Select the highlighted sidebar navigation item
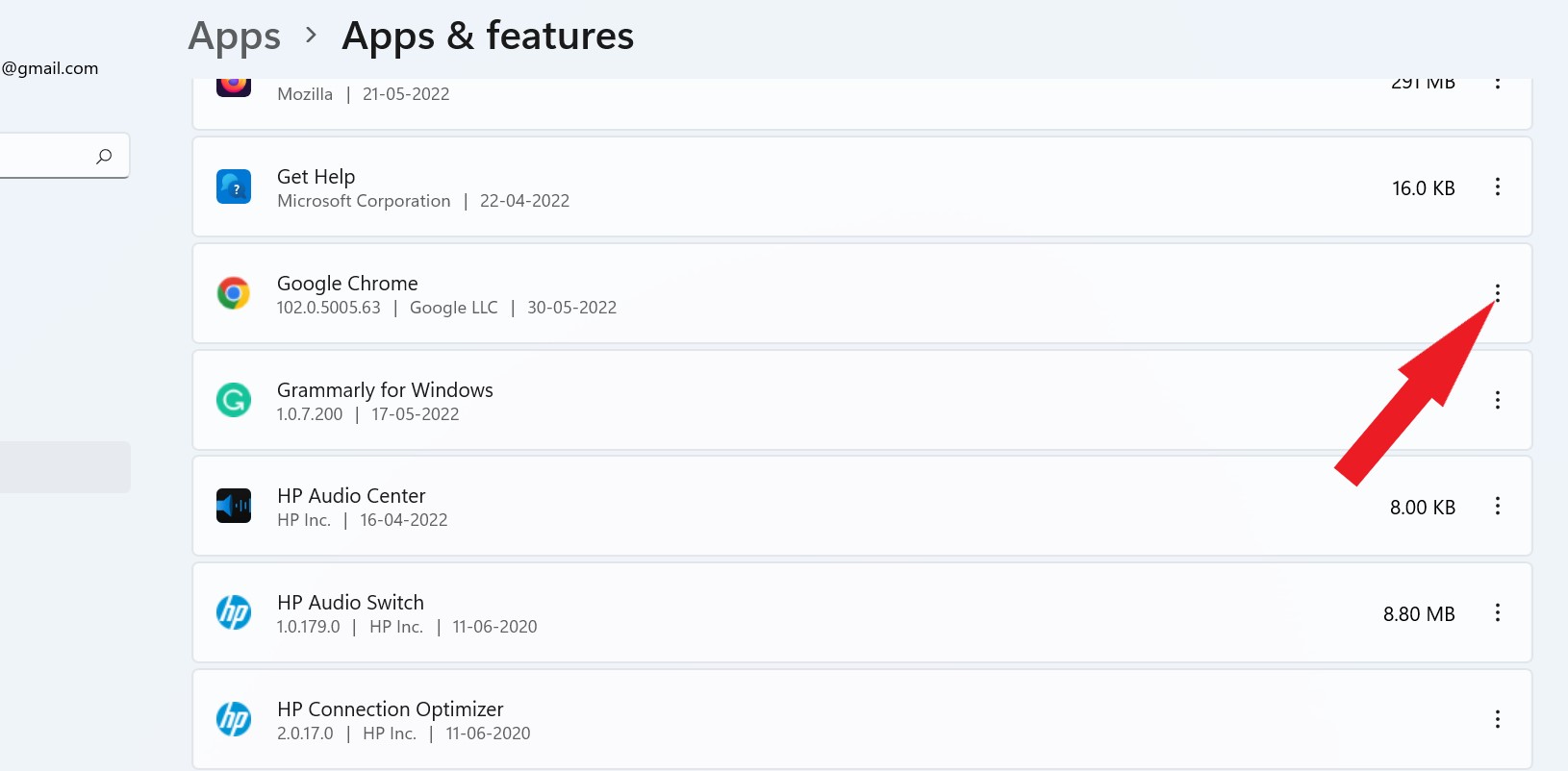This screenshot has height=771, width=1568. coord(65,467)
